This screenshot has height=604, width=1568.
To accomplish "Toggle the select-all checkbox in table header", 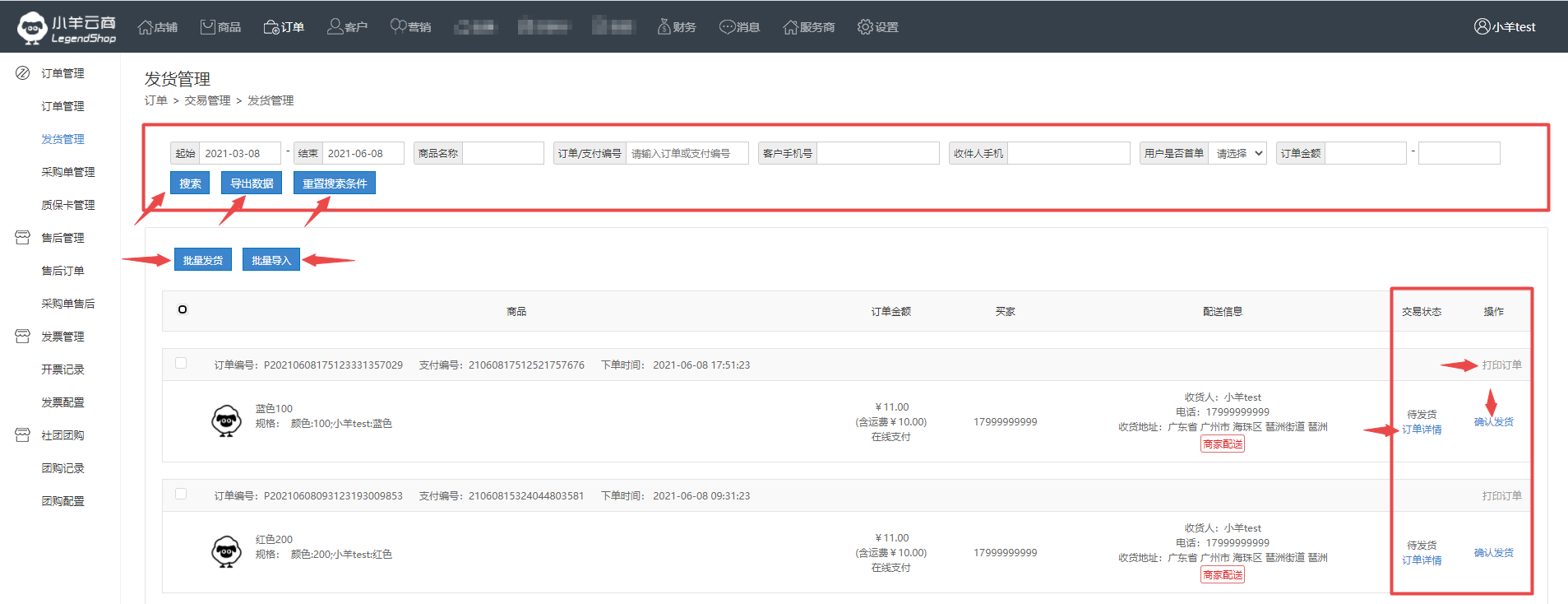I will pyautogui.click(x=183, y=309).
